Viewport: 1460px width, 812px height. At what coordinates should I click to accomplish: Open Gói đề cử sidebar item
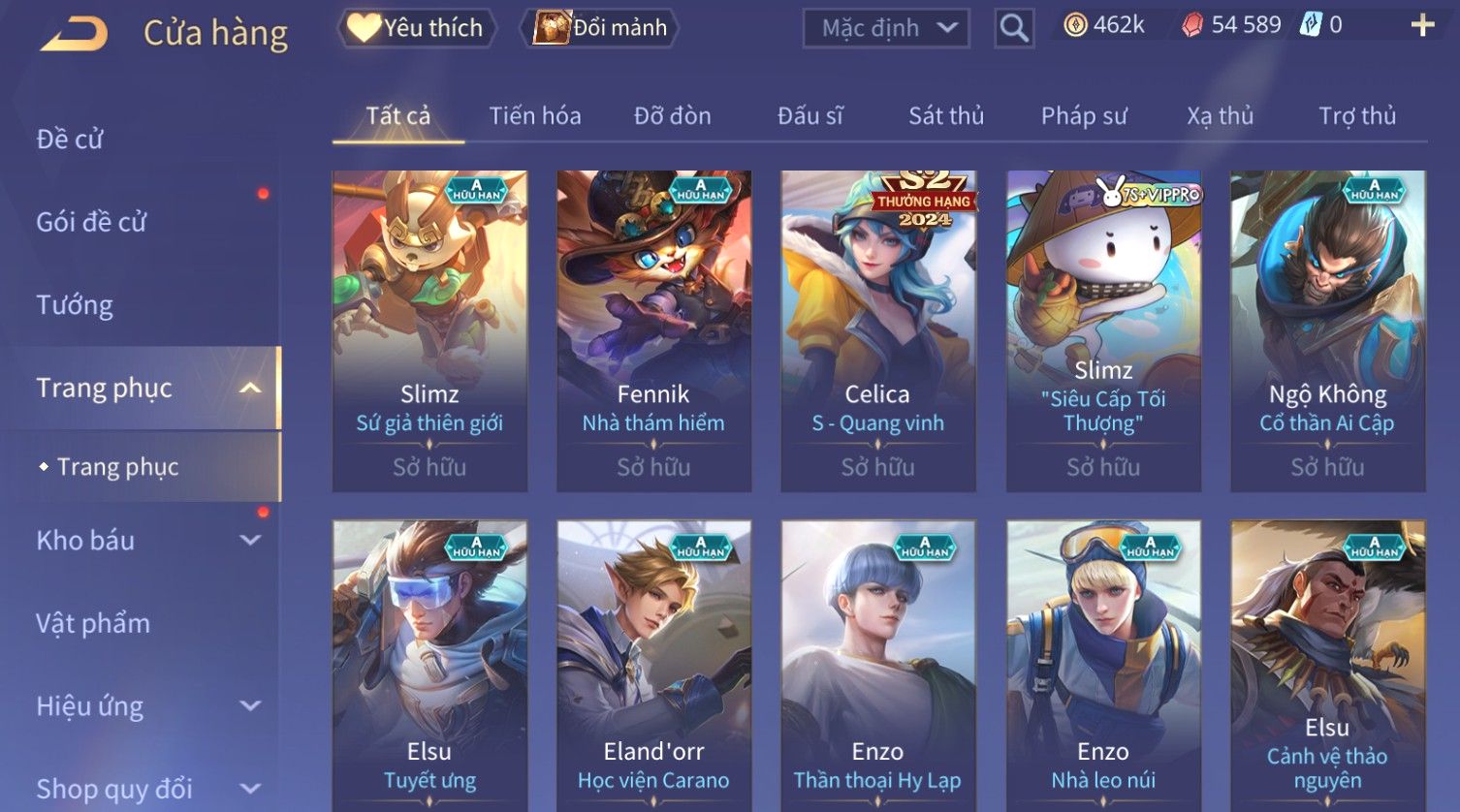point(91,222)
